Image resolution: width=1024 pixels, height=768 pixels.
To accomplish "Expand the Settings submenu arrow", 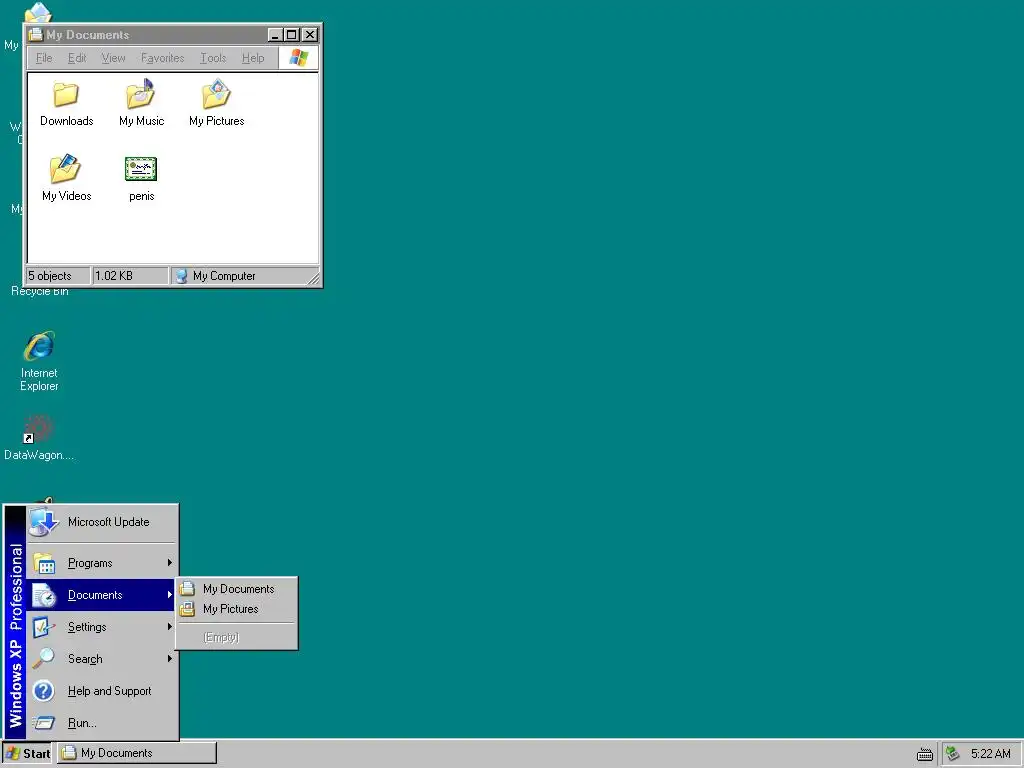I will (x=170, y=627).
